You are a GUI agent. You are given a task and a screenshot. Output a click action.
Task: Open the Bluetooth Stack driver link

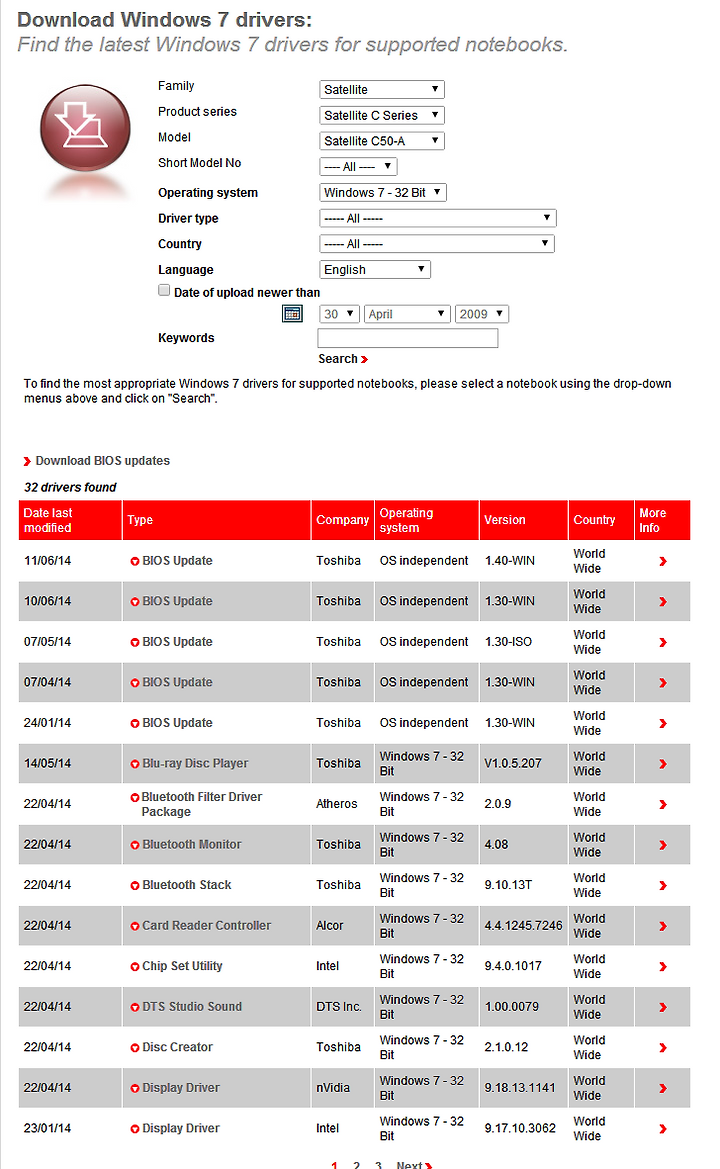186,885
